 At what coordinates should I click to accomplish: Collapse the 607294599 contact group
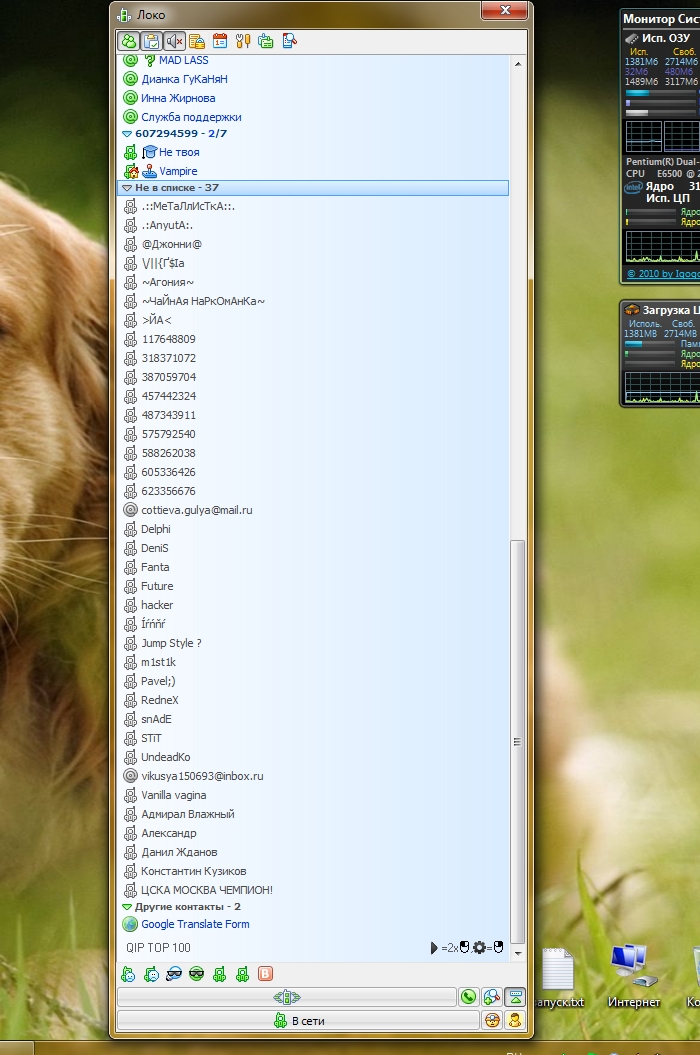(x=127, y=134)
